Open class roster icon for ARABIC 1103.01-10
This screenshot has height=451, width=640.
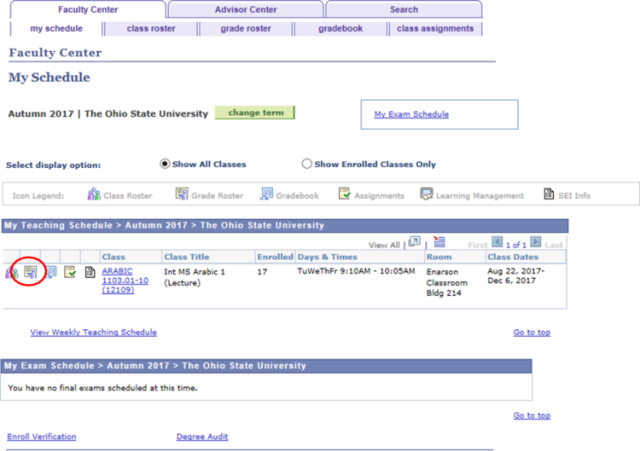[x=11, y=272]
